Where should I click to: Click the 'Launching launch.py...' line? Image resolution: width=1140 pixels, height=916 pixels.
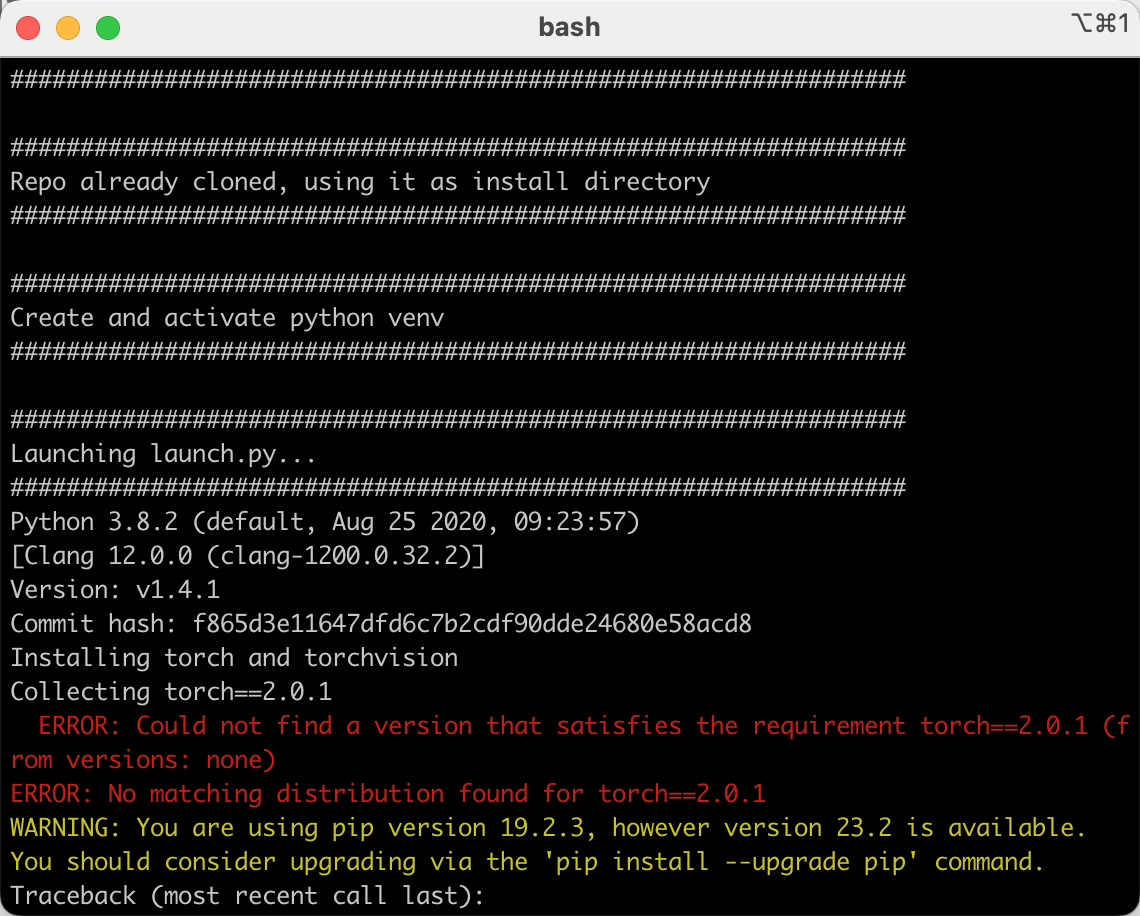point(163,454)
